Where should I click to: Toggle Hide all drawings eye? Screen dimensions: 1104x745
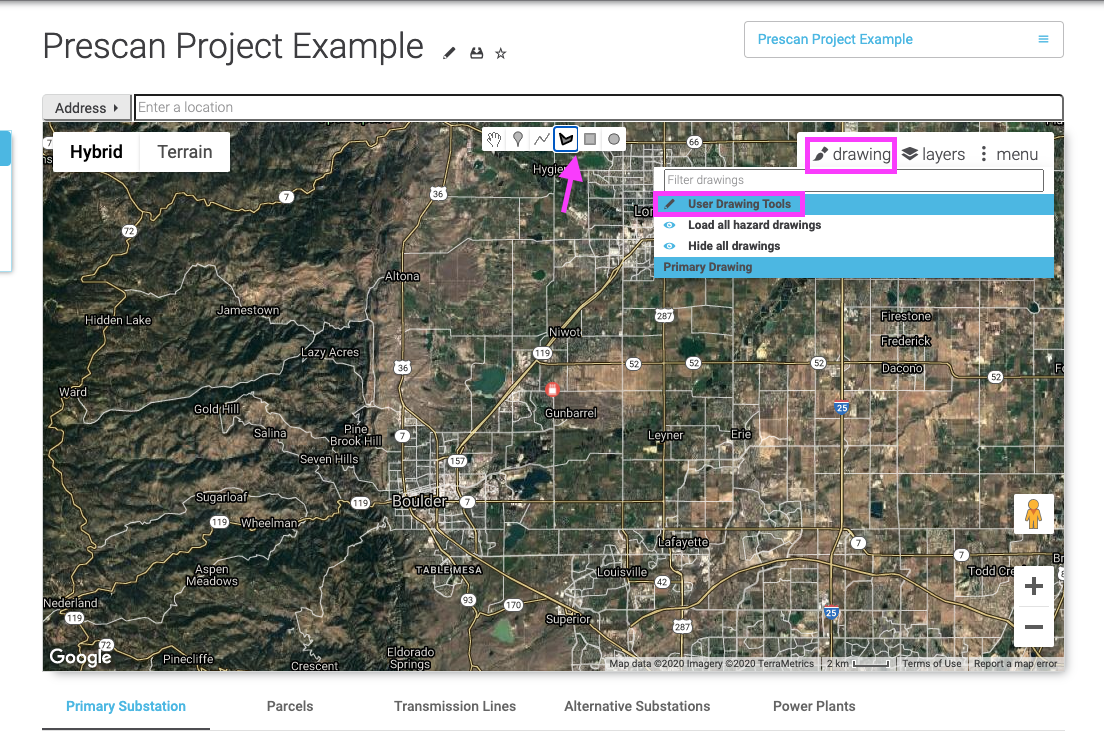point(670,246)
